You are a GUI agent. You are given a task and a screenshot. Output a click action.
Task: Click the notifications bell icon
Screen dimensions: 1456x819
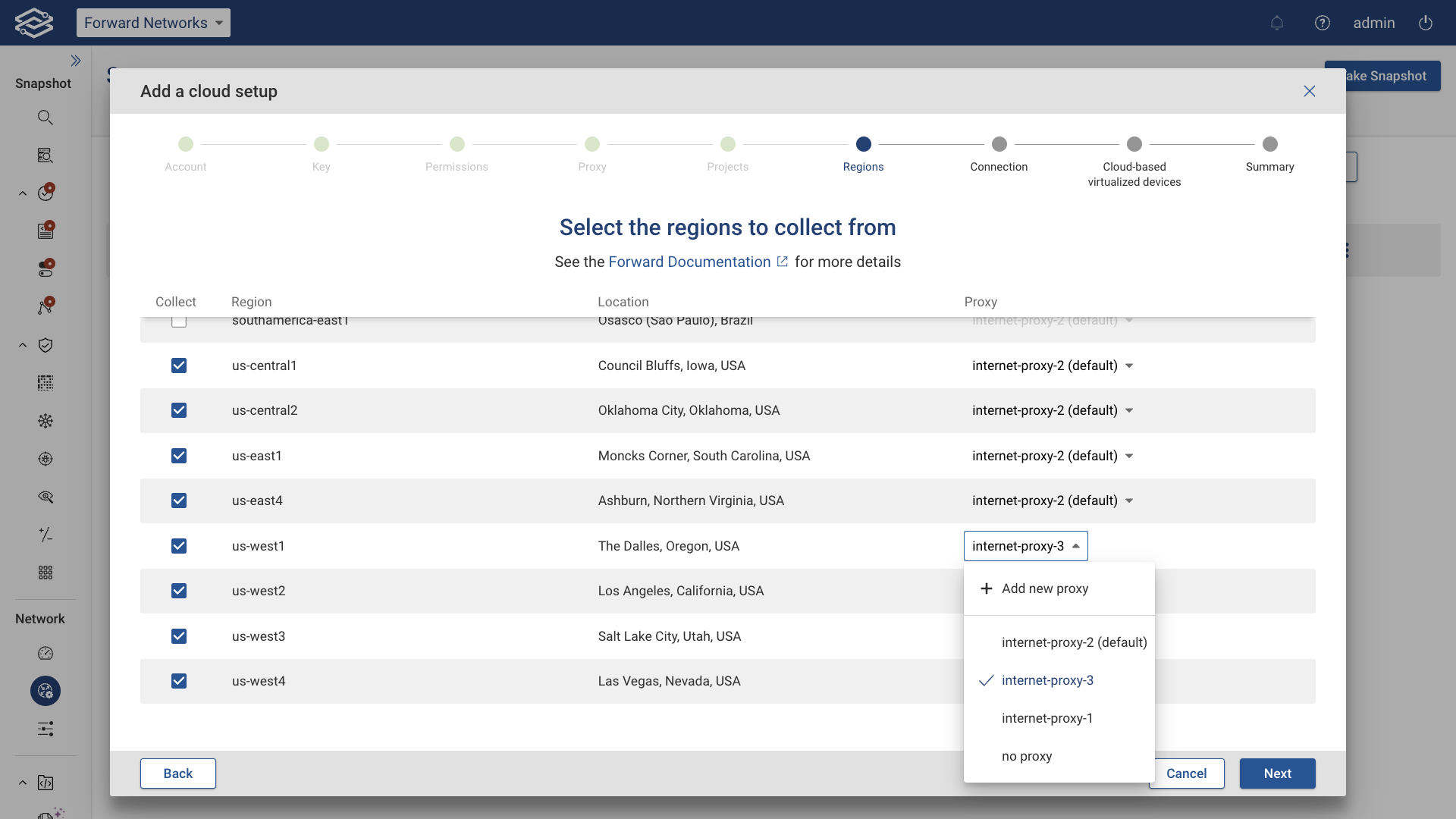1277,23
